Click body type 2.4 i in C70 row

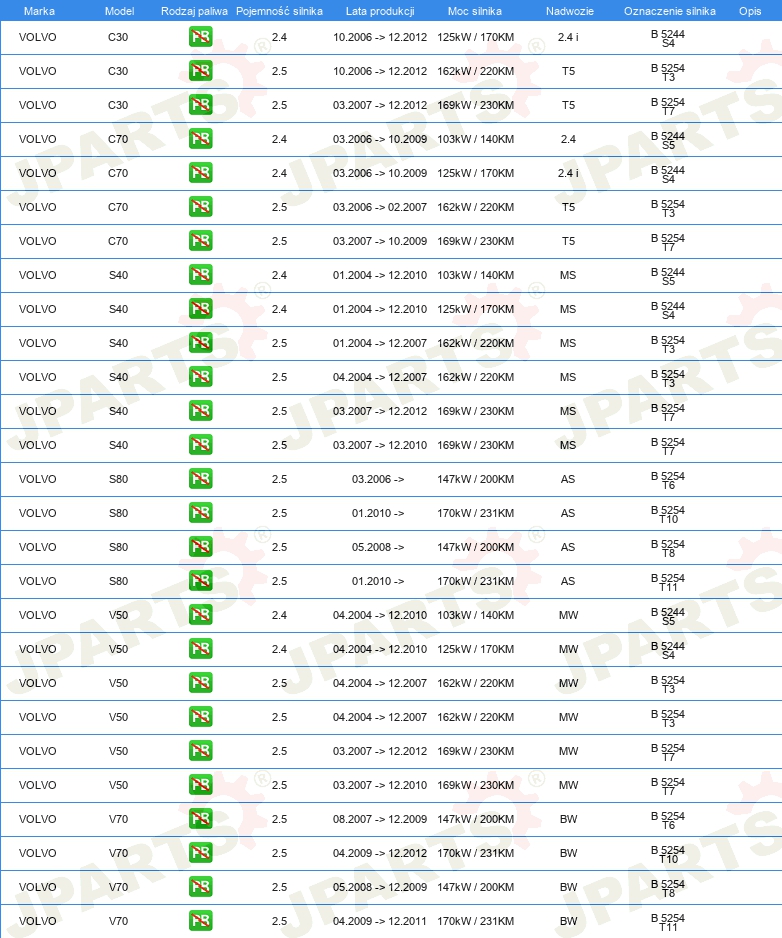(x=568, y=173)
